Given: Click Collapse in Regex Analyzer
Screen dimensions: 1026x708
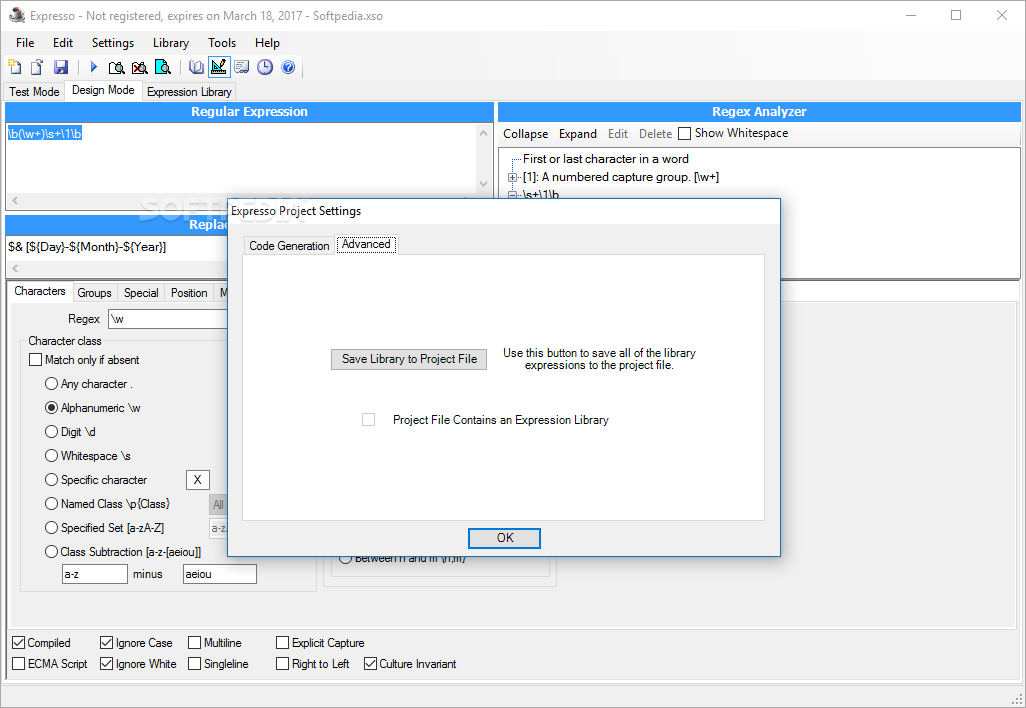Looking at the screenshot, I should tap(525, 133).
